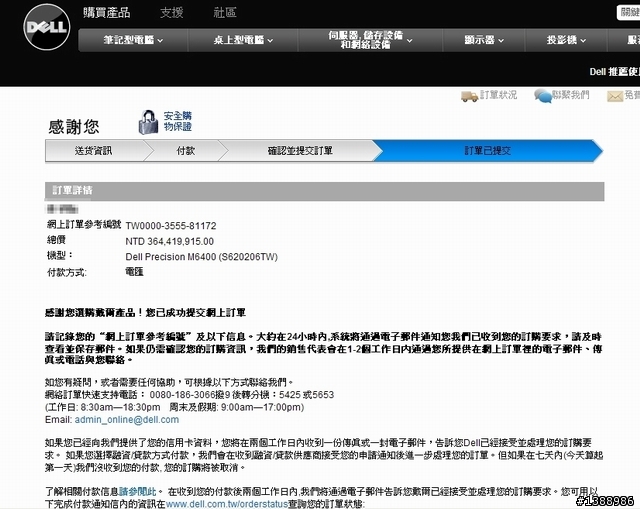640x509 pixels.
Task: Click the contact us chat bubble icon
Action: (543, 96)
